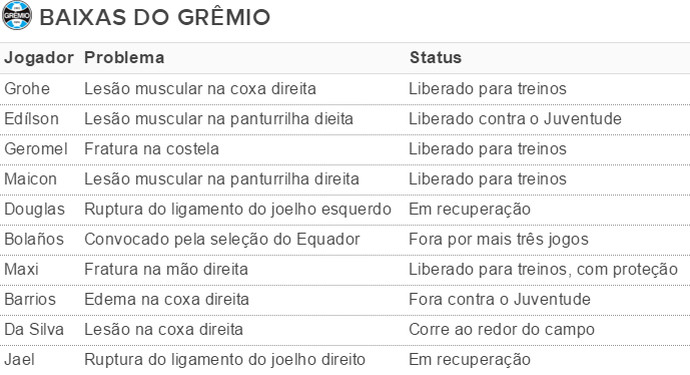Select the Jogador column header
Screen dimensions: 690x375
pos(39,58)
